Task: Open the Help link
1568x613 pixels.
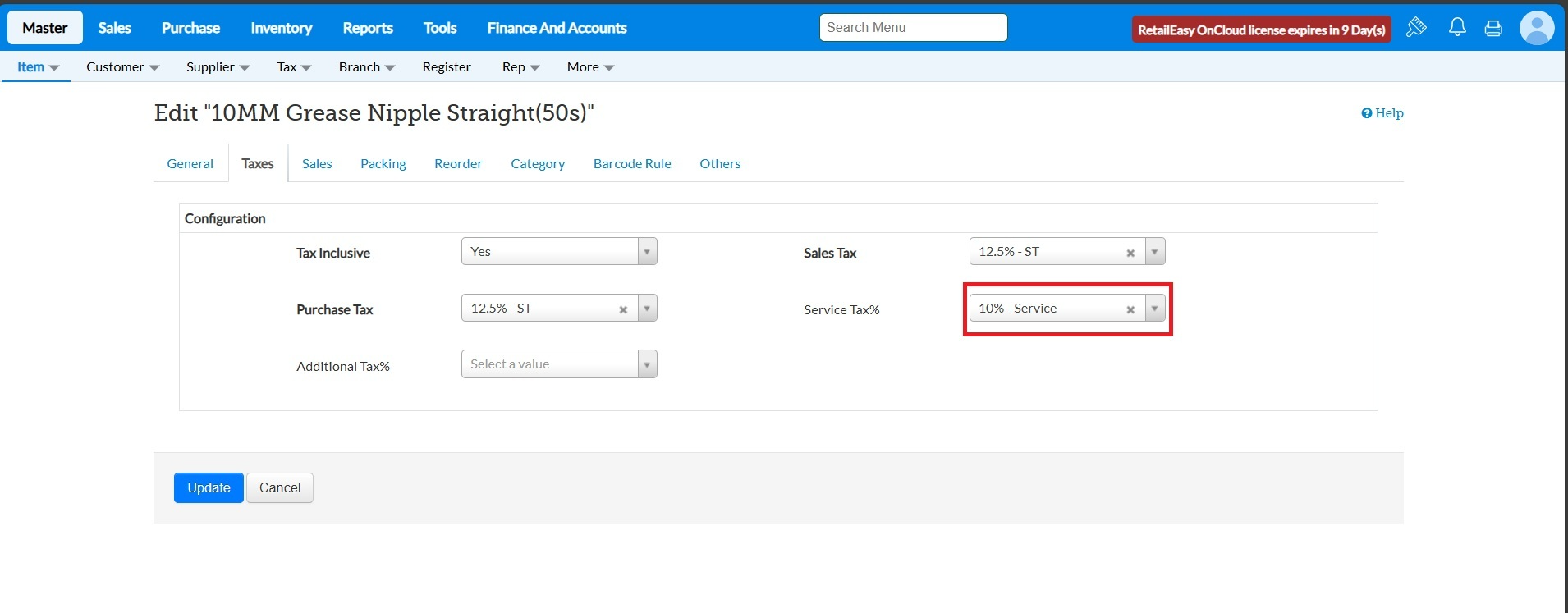Action: [1382, 113]
